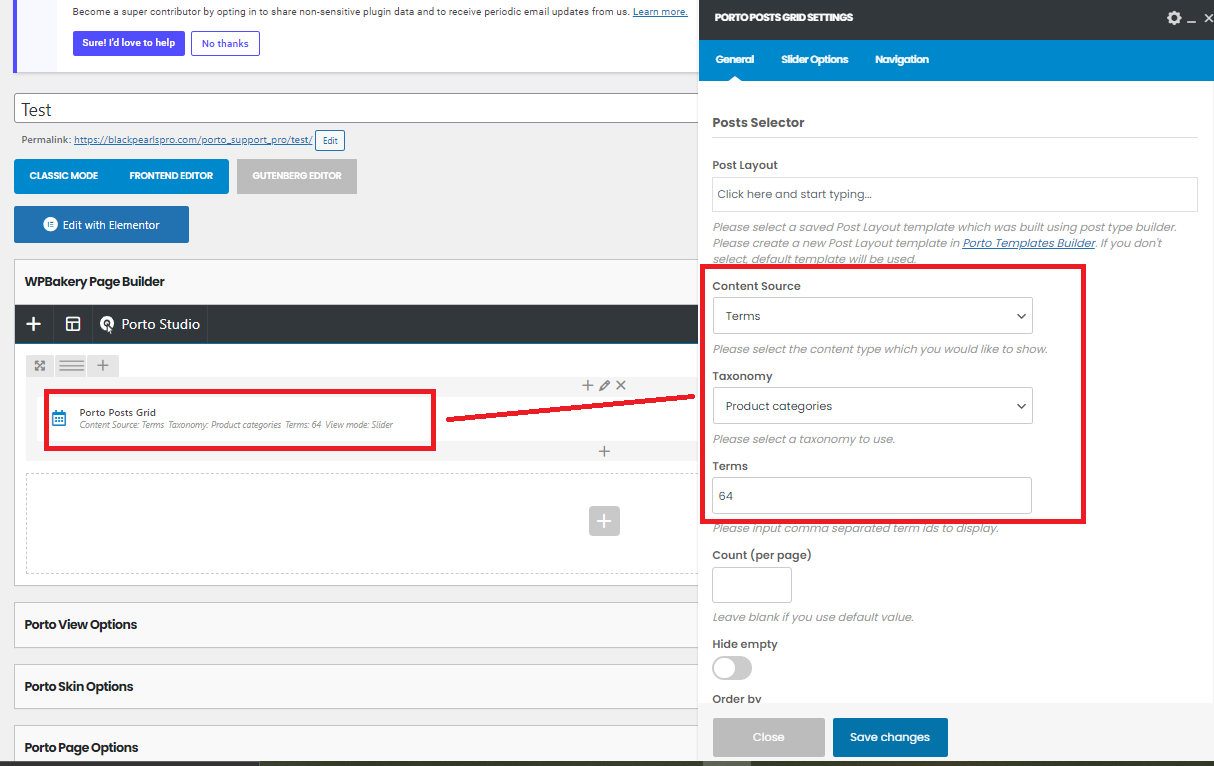Click the page title field containing Test
This screenshot has width=1214, height=766.
point(356,109)
